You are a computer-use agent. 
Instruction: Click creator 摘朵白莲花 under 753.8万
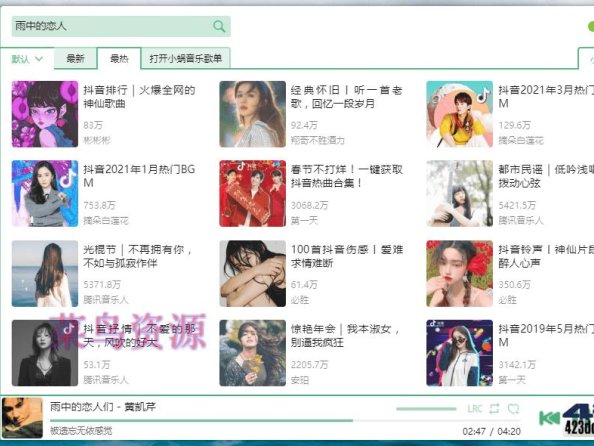(106, 221)
